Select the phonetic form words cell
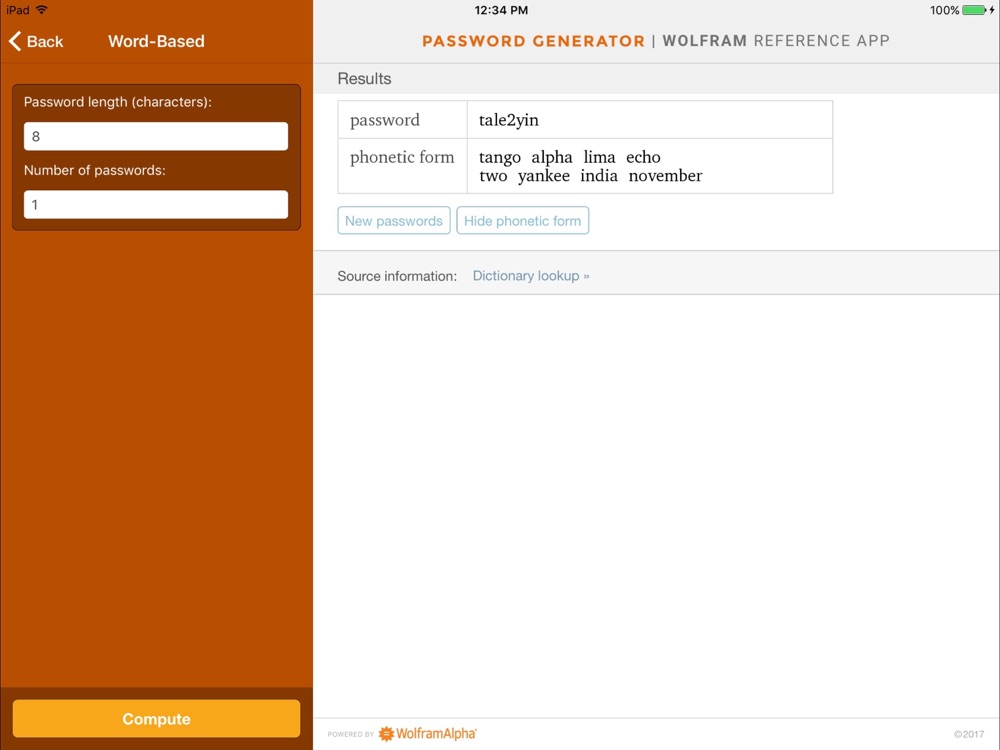This screenshot has width=1000, height=750. (649, 166)
